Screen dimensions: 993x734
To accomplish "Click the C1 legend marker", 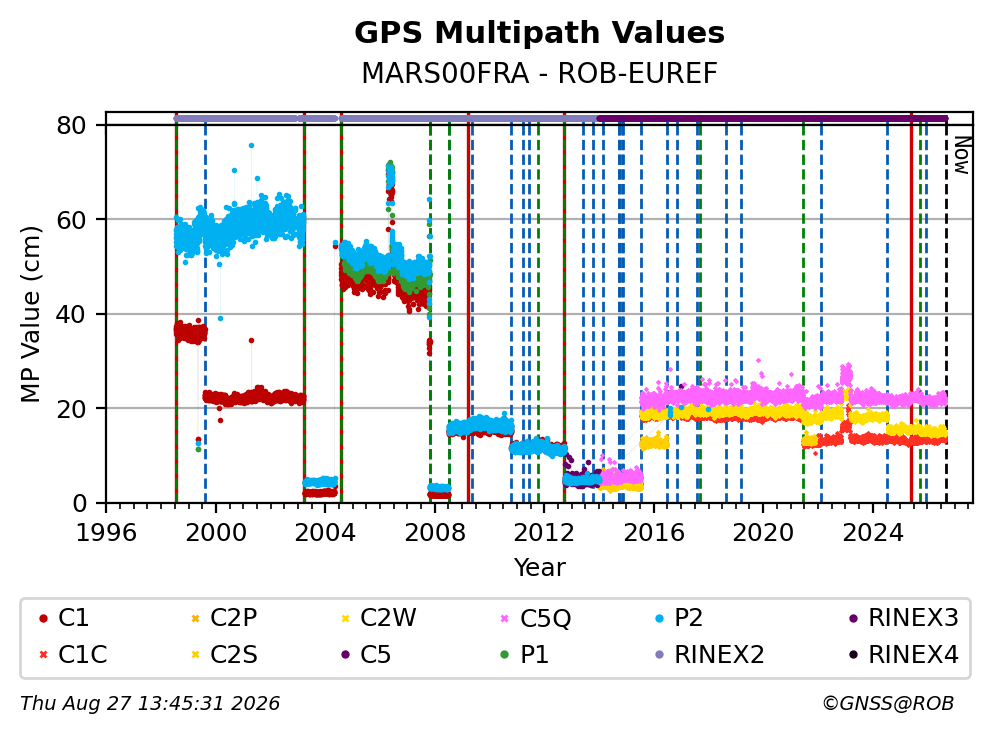I will 43,619.
